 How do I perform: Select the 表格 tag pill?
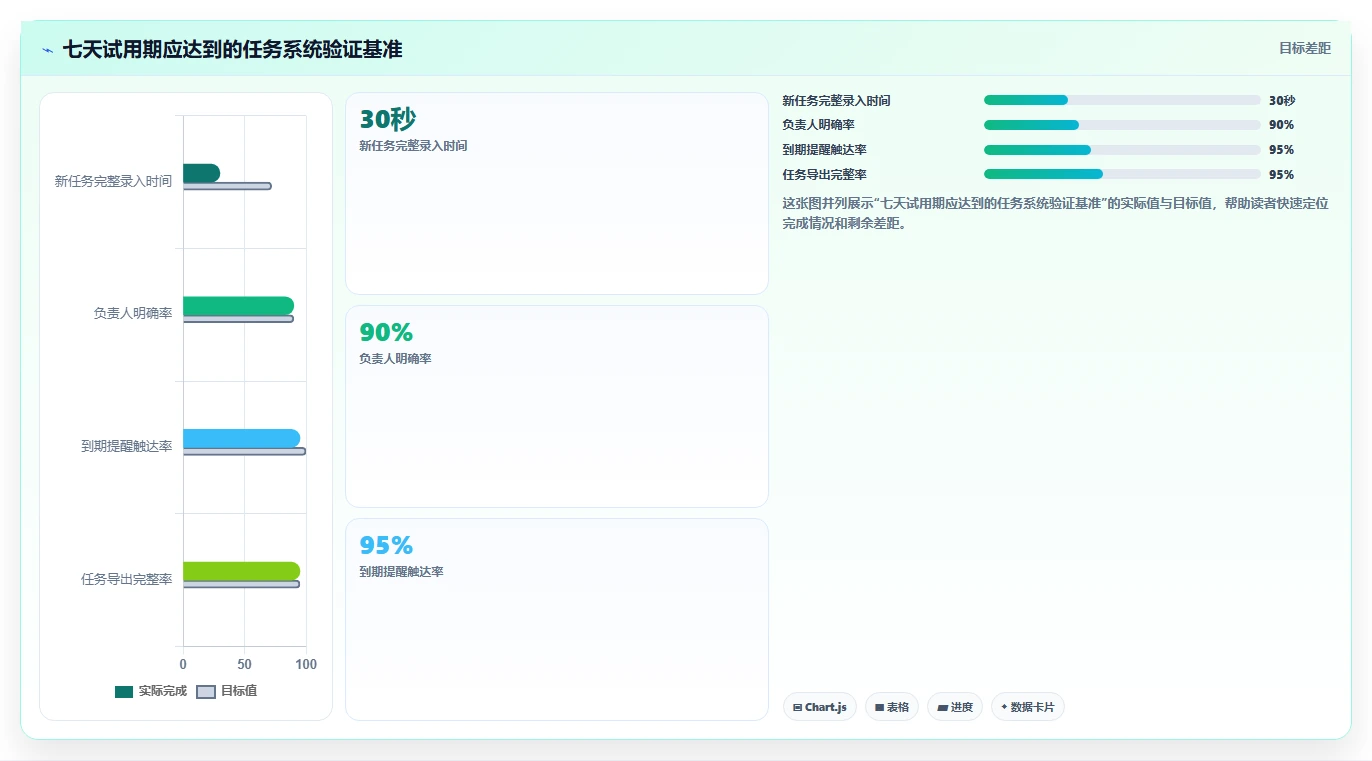click(892, 707)
